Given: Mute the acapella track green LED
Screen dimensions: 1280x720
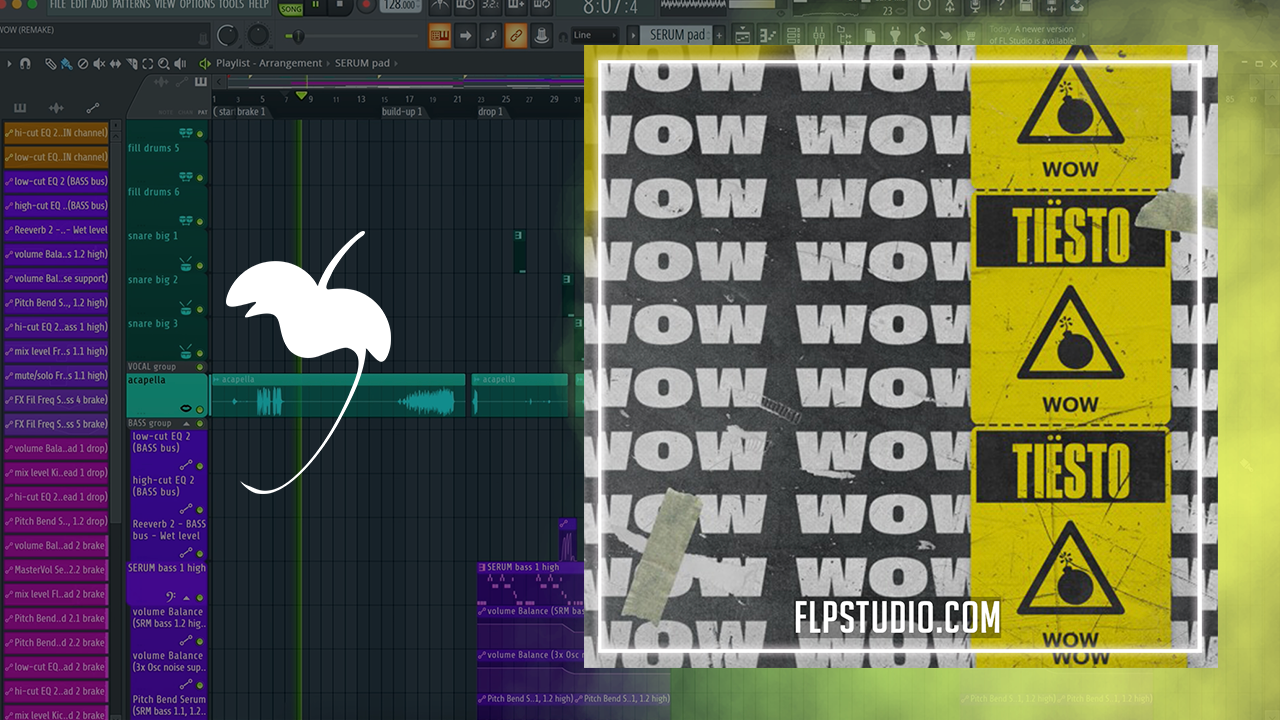Looking at the screenshot, I should [200, 410].
